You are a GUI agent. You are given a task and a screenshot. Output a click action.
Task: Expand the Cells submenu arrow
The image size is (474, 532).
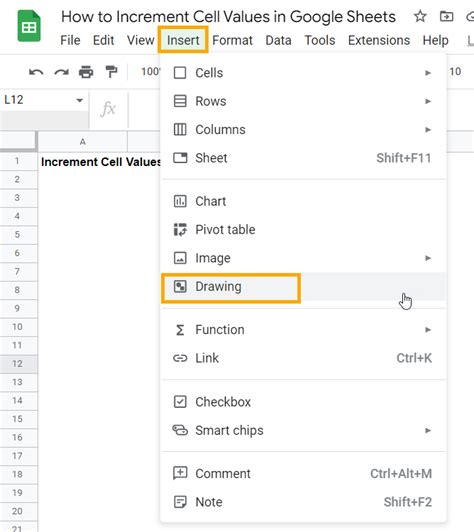tap(428, 73)
